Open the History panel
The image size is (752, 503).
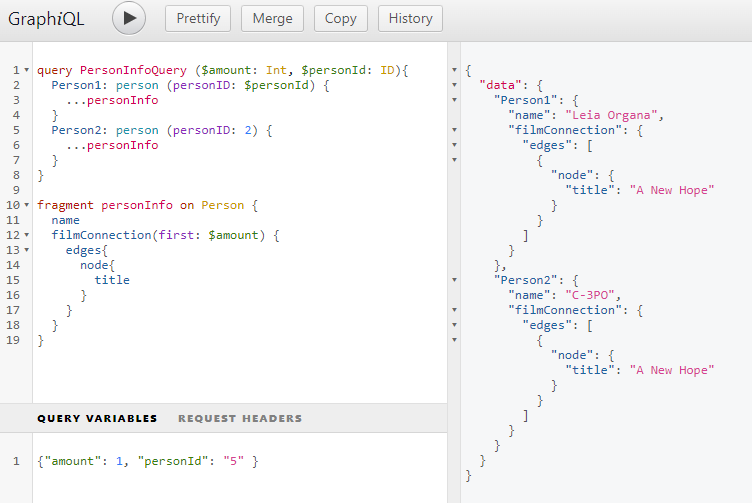point(411,19)
